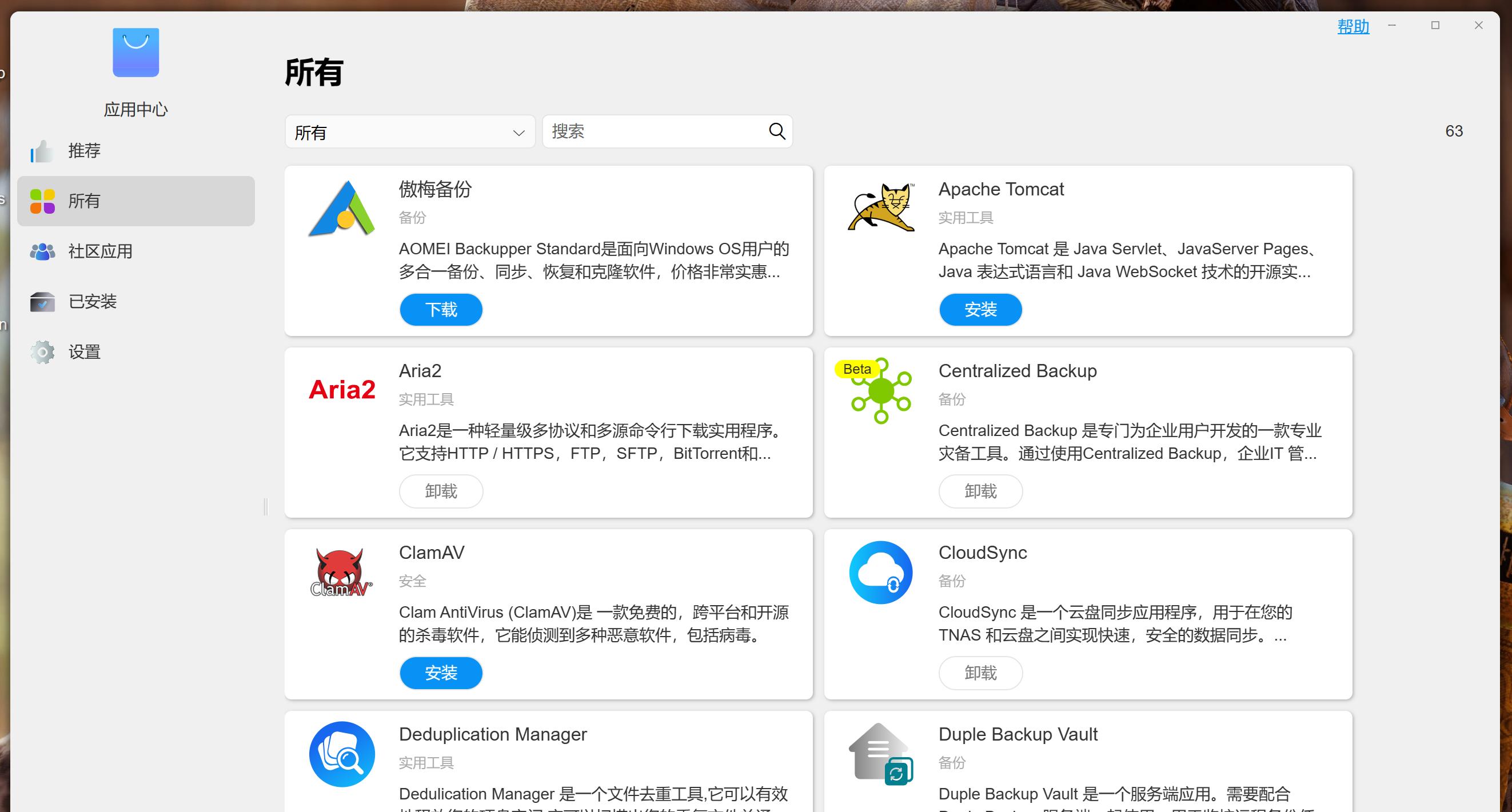Click the yellow Beta badge on Centralized Backup
The height and width of the screenshot is (812, 1512).
pyautogui.click(x=857, y=369)
